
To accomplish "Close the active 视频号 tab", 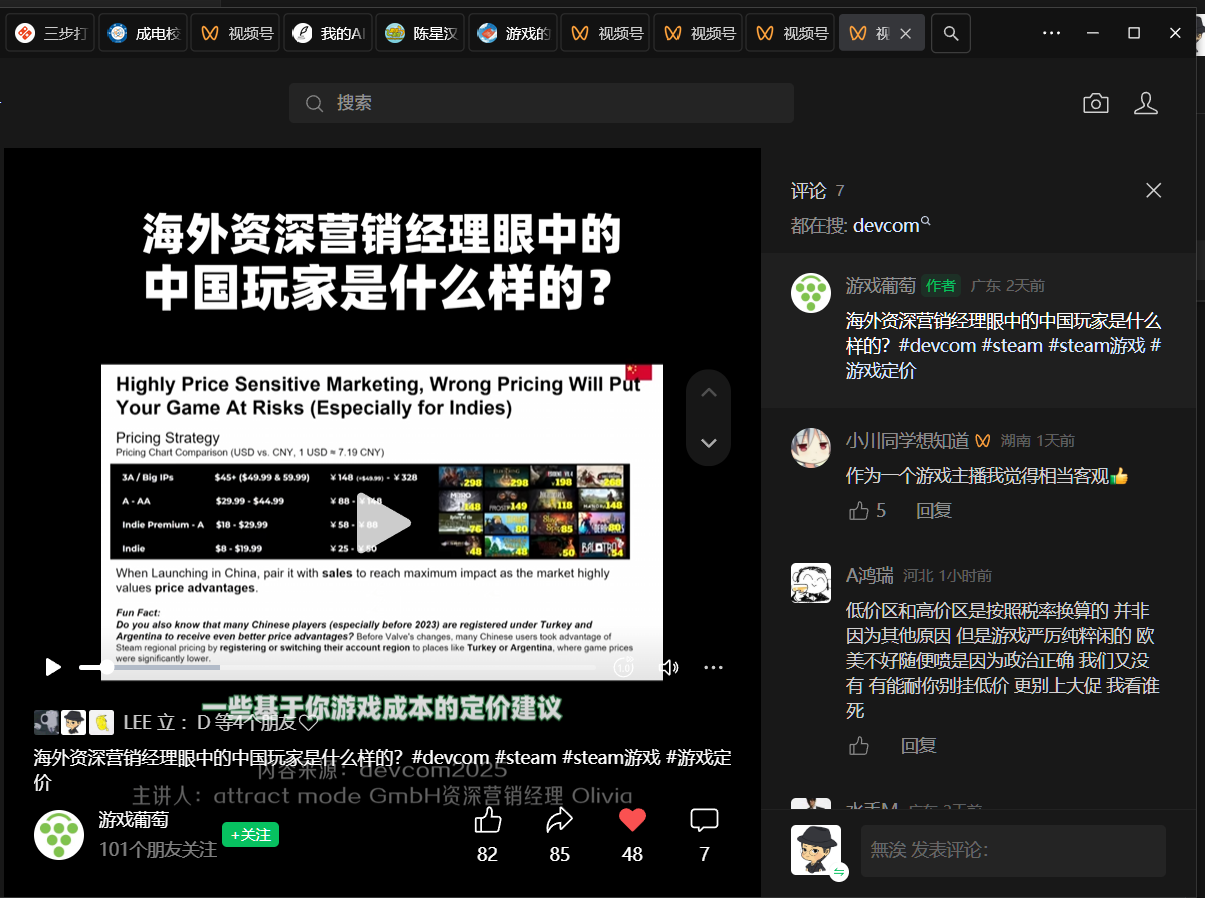I will (905, 33).
